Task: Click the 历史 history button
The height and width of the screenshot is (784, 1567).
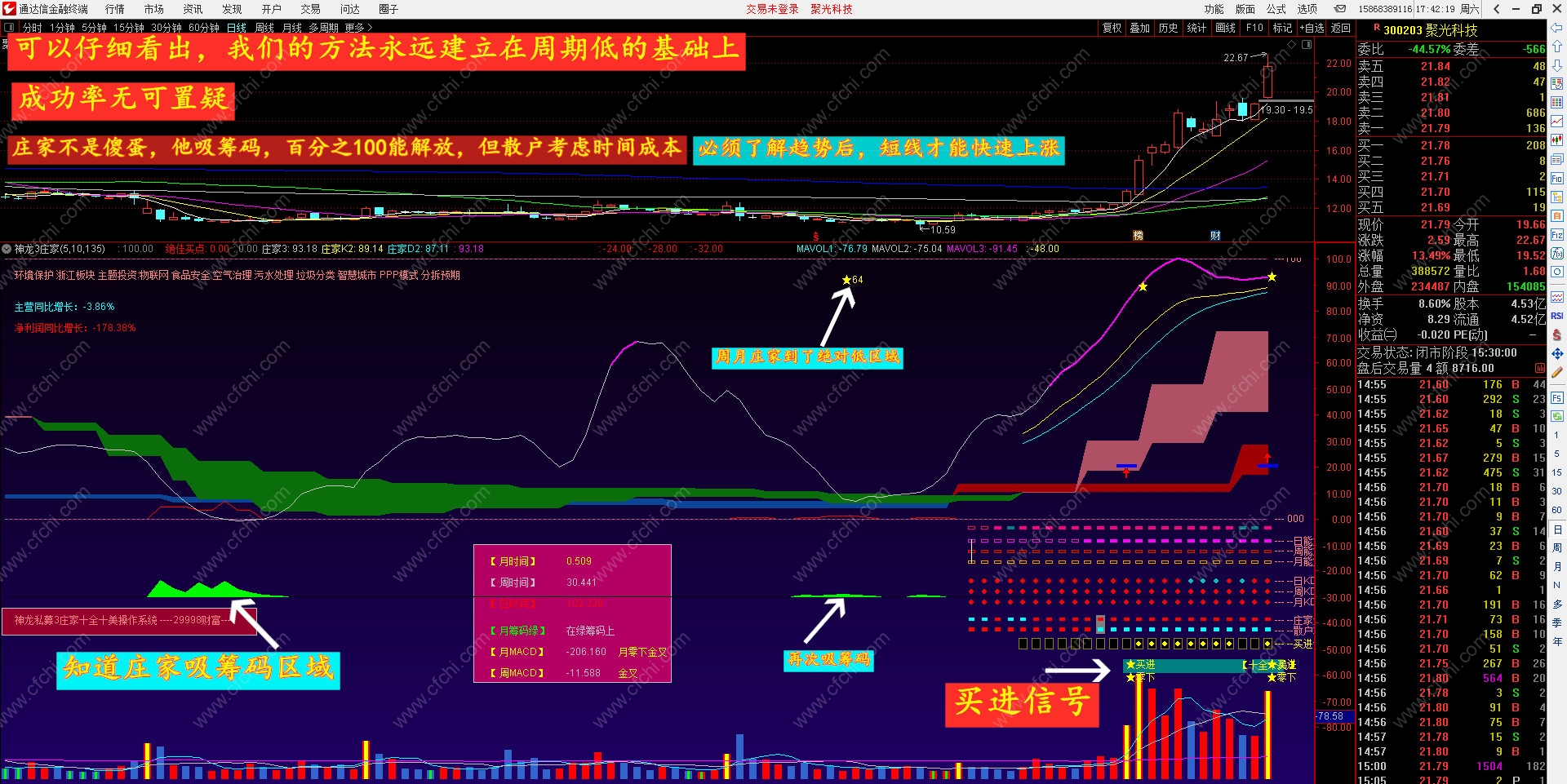Action: pyautogui.click(x=1168, y=28)
